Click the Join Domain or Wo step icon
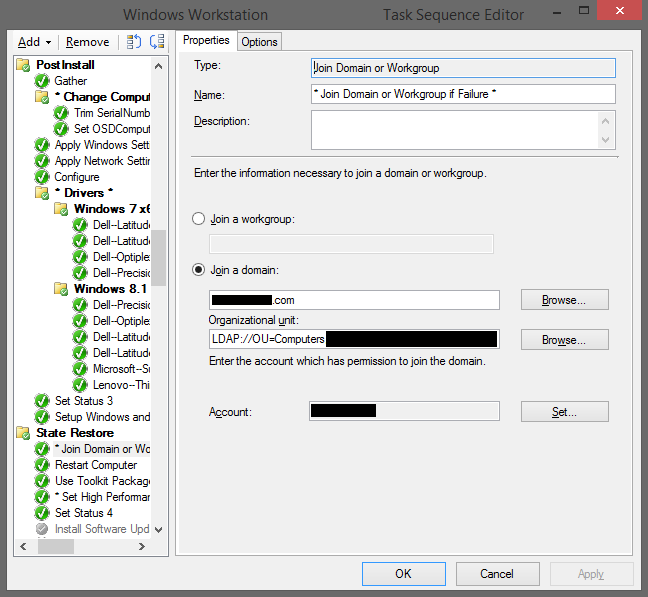 pos(42,449)
